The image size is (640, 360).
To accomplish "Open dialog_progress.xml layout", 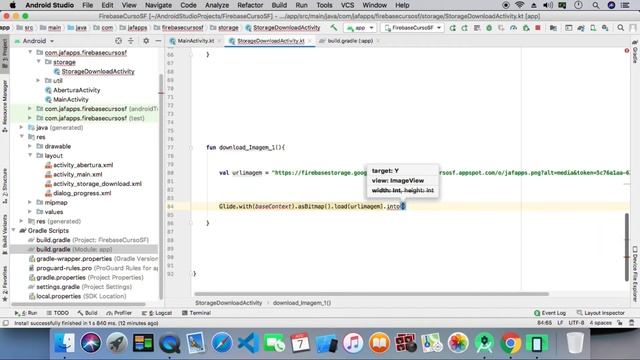I will pyautogui.click(x=82, y=193).
